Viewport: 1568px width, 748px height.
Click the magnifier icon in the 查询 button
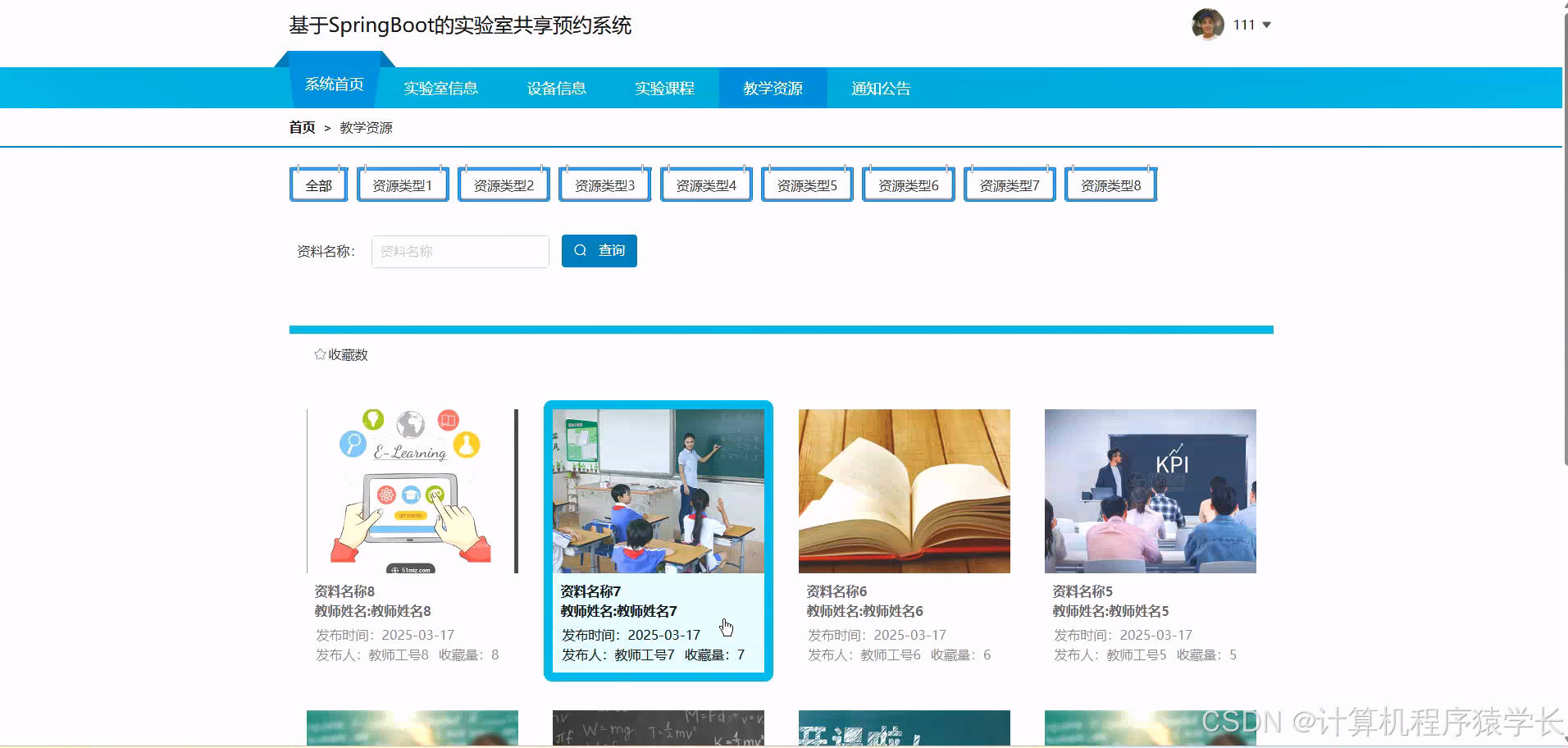click(x=581, y=250)
